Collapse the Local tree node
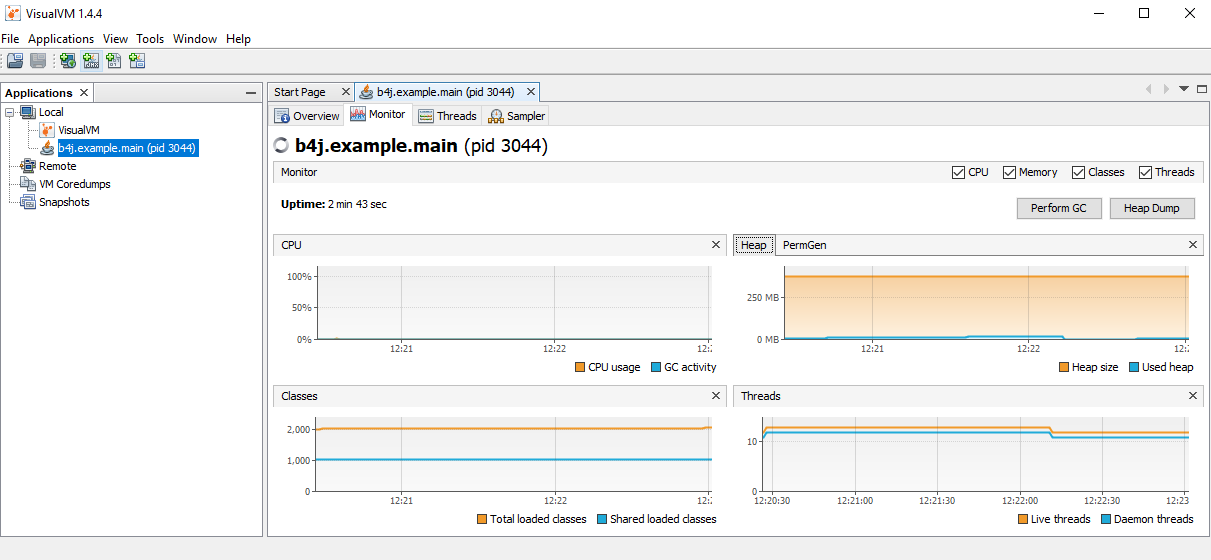This screenshot has height=560, width=1211. [10, 112]
